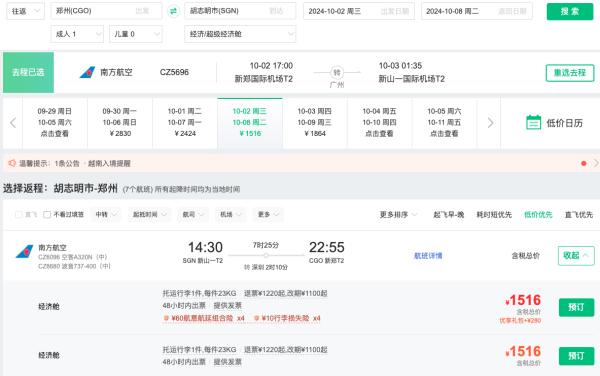The width and height of the screenshot is (600, 376).
Task: Book second economy fare with 预订
Action: click(576, 356)
